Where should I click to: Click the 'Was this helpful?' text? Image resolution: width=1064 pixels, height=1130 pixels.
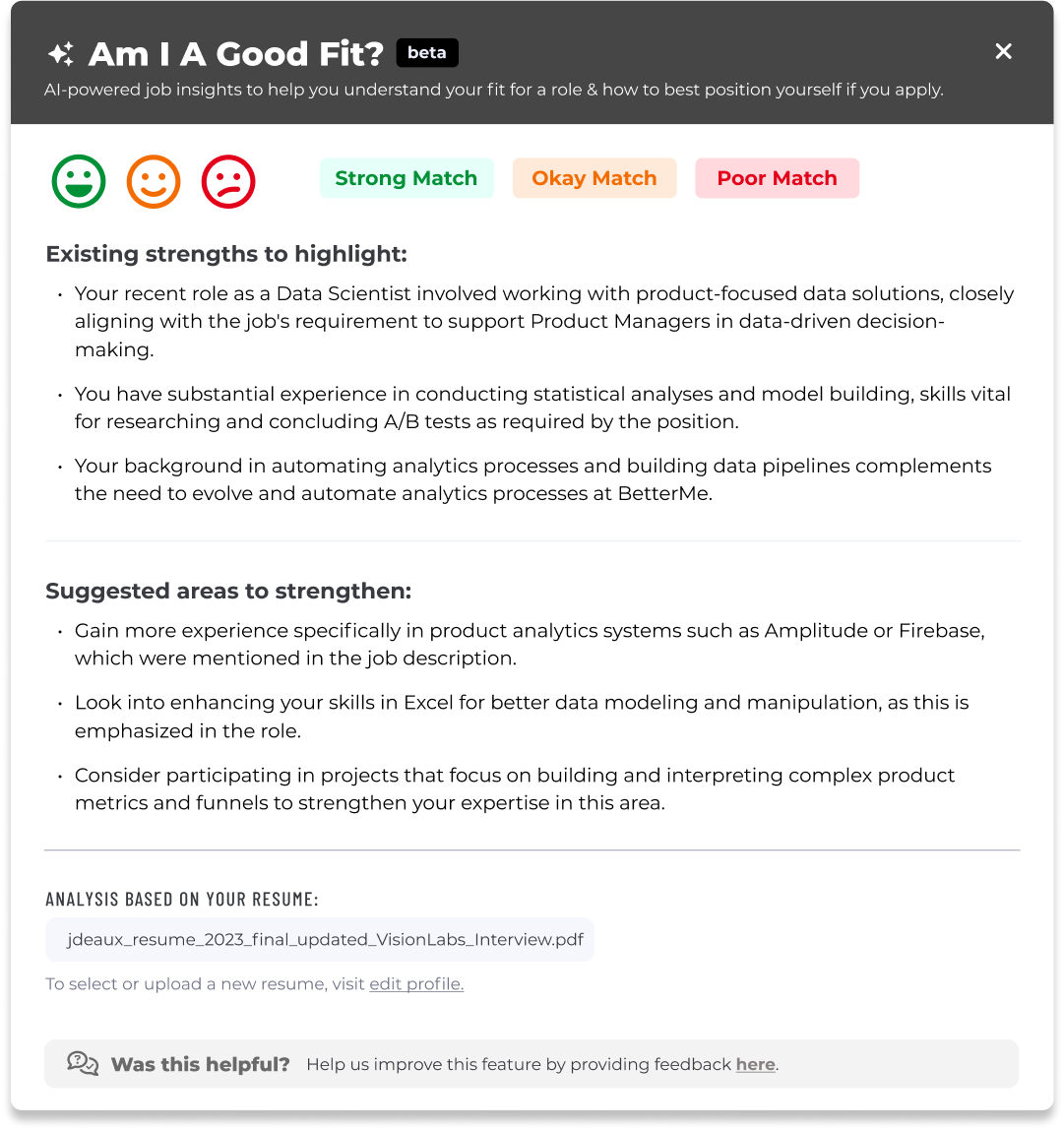(201, 1064)
